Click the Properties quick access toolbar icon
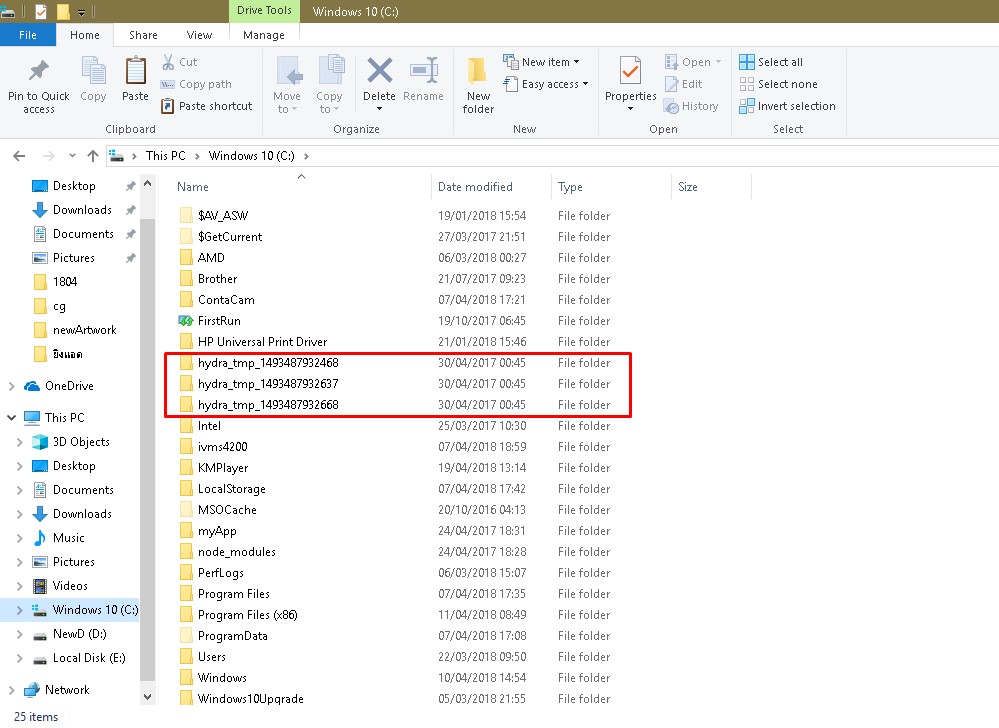This screenshot has height=728, width=999. (x=41, y=11)
